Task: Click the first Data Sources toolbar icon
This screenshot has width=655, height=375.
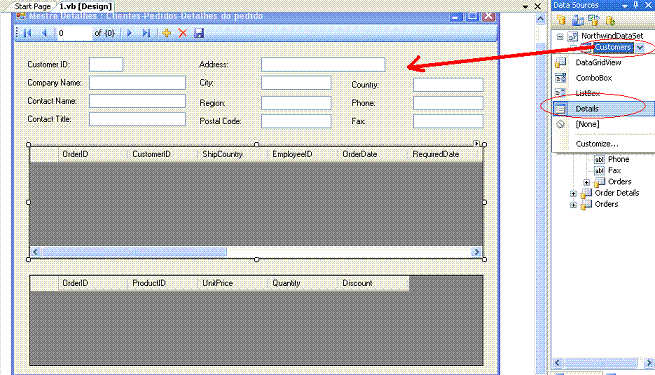Action: click(x=561, y=20)
